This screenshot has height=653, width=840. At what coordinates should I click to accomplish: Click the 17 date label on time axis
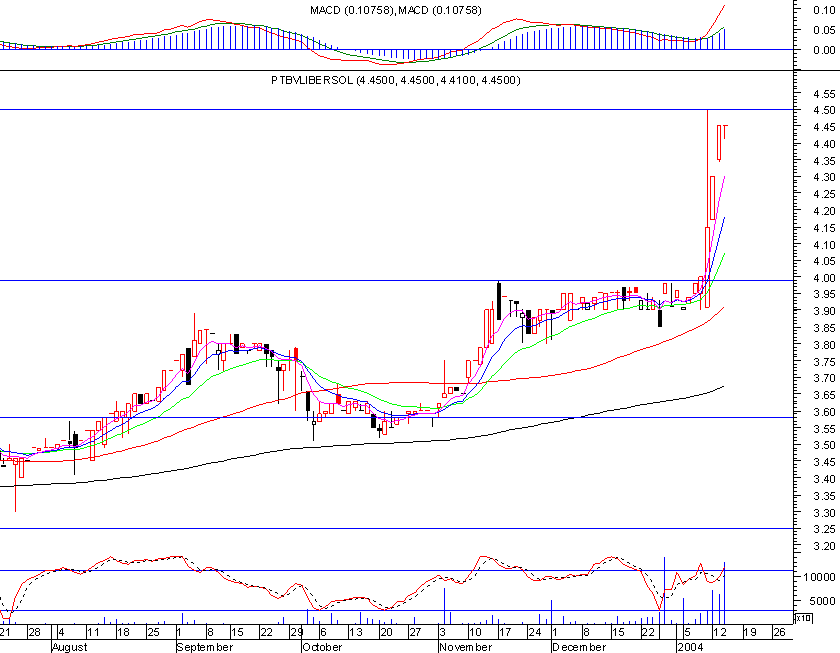pyautogui.click(x=505, y=633)
